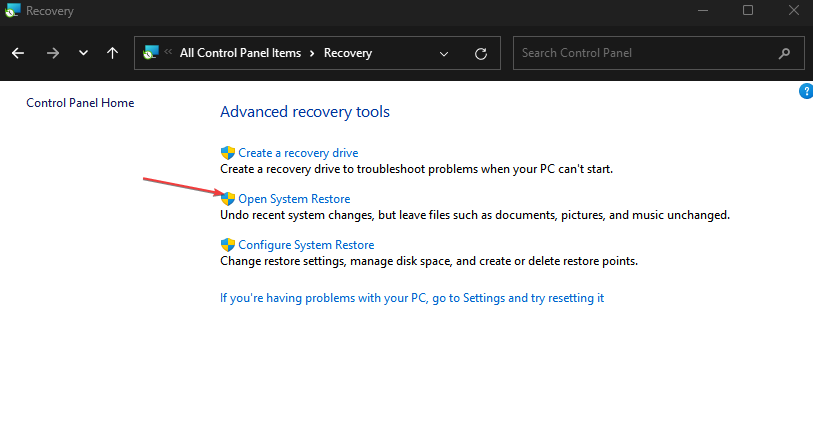Click the Recovery breadcrumb in address bar
This screenshot has width=813, height=445.
(x=347, y=53)
